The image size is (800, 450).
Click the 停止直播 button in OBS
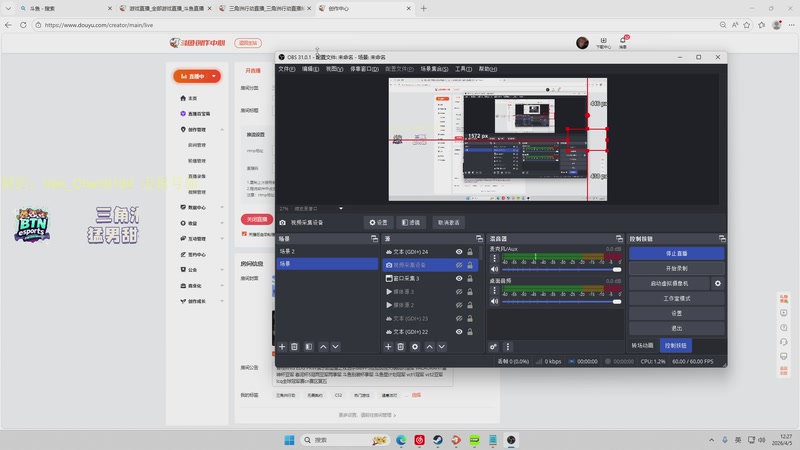(677, 253)
